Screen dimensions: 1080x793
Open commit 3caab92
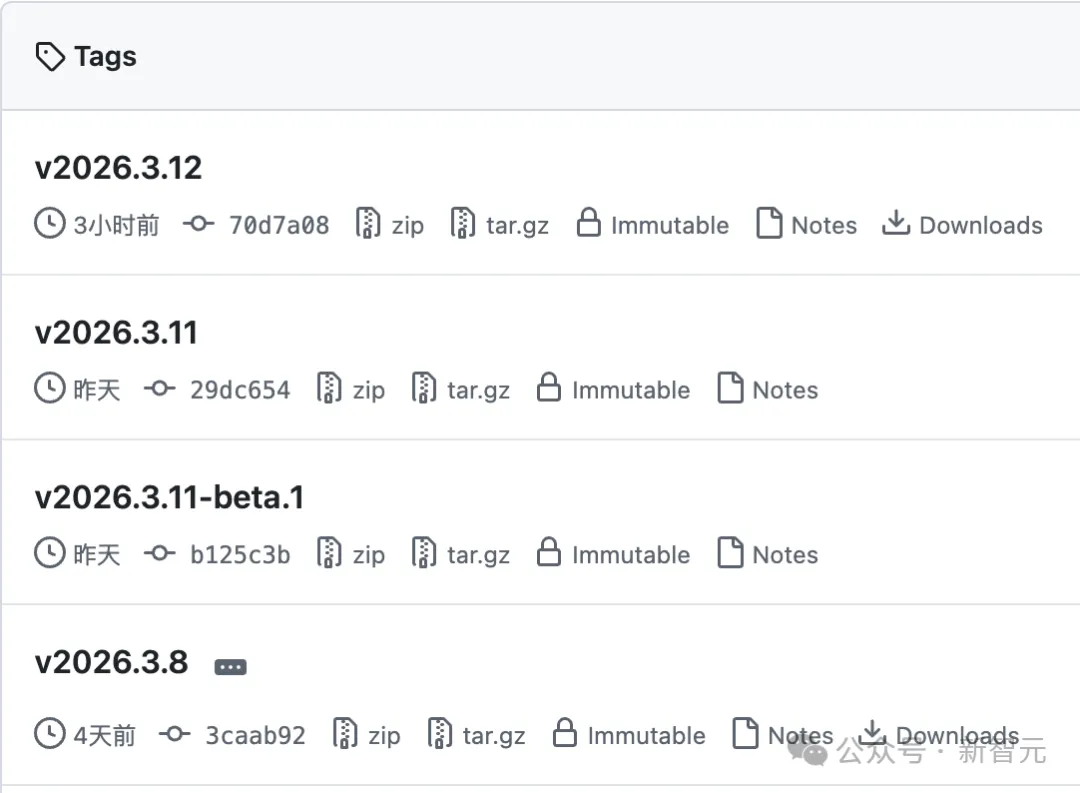tap(255, 736)
